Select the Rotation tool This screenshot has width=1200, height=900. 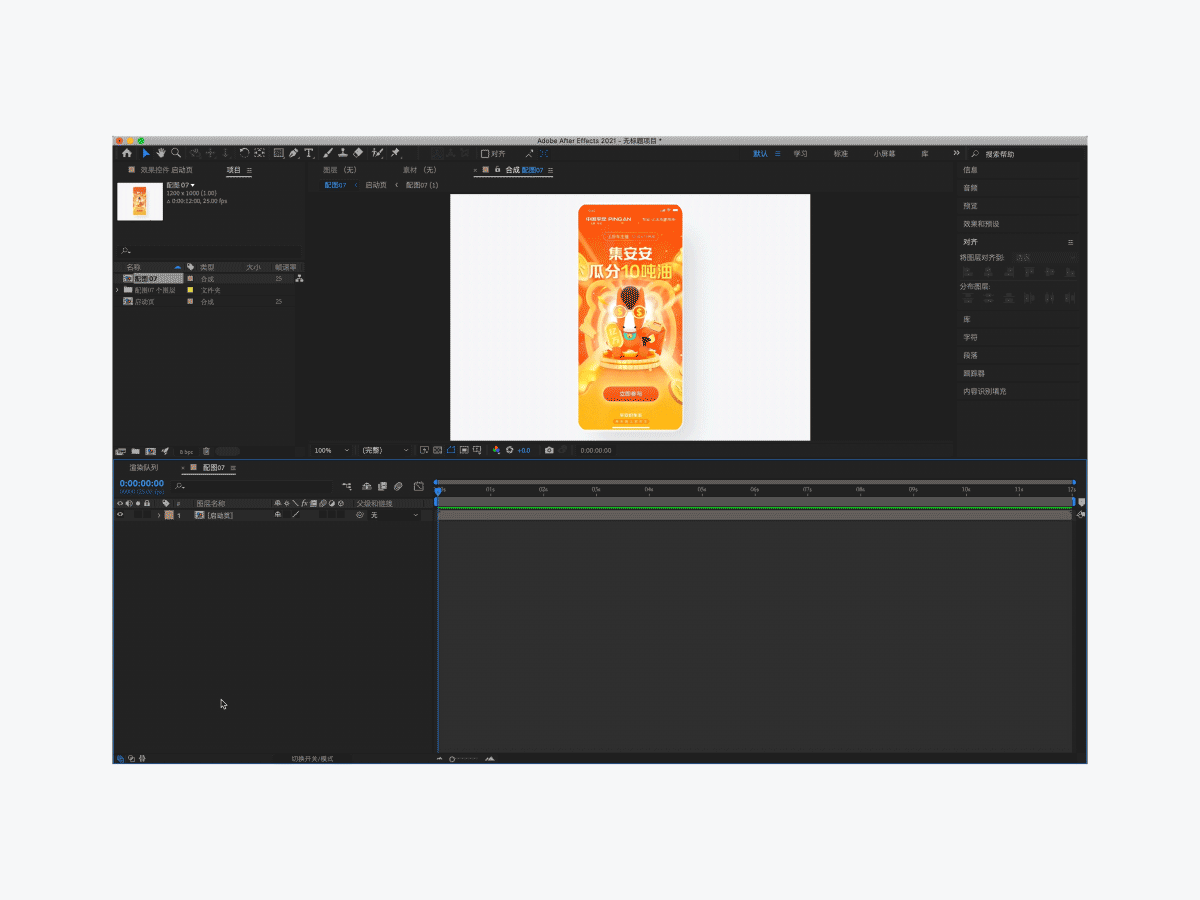244,154
